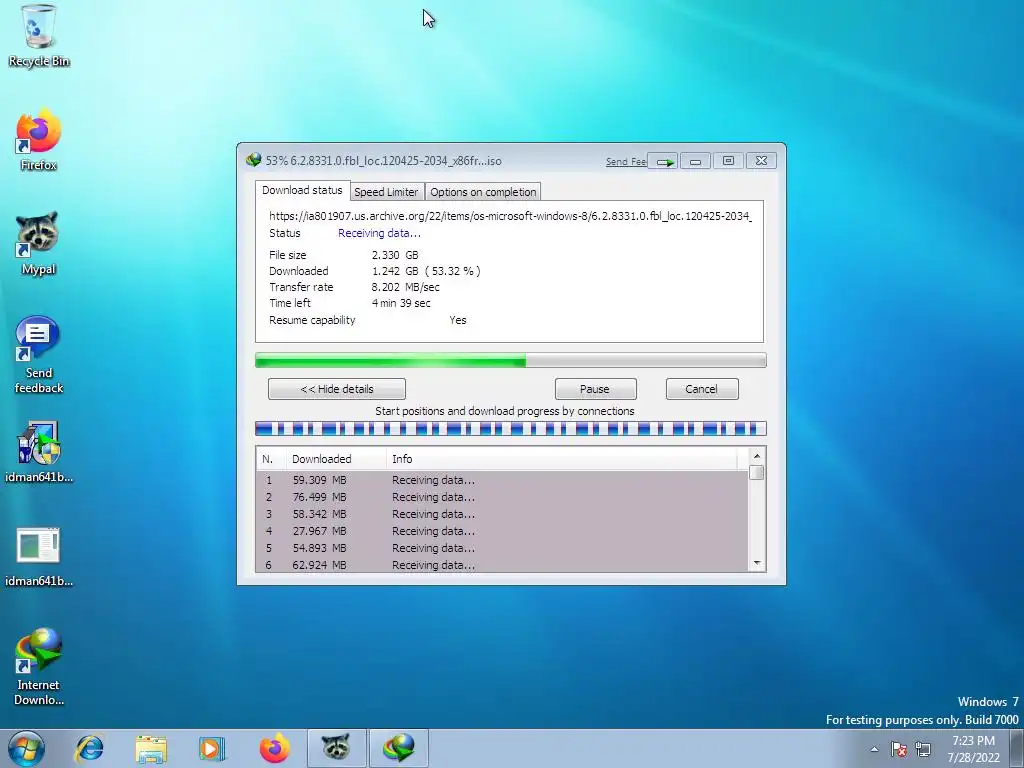This screenshot has height=768, width=1024.
Task: Sort by the Downloaded column header
Action: point(336,459)
